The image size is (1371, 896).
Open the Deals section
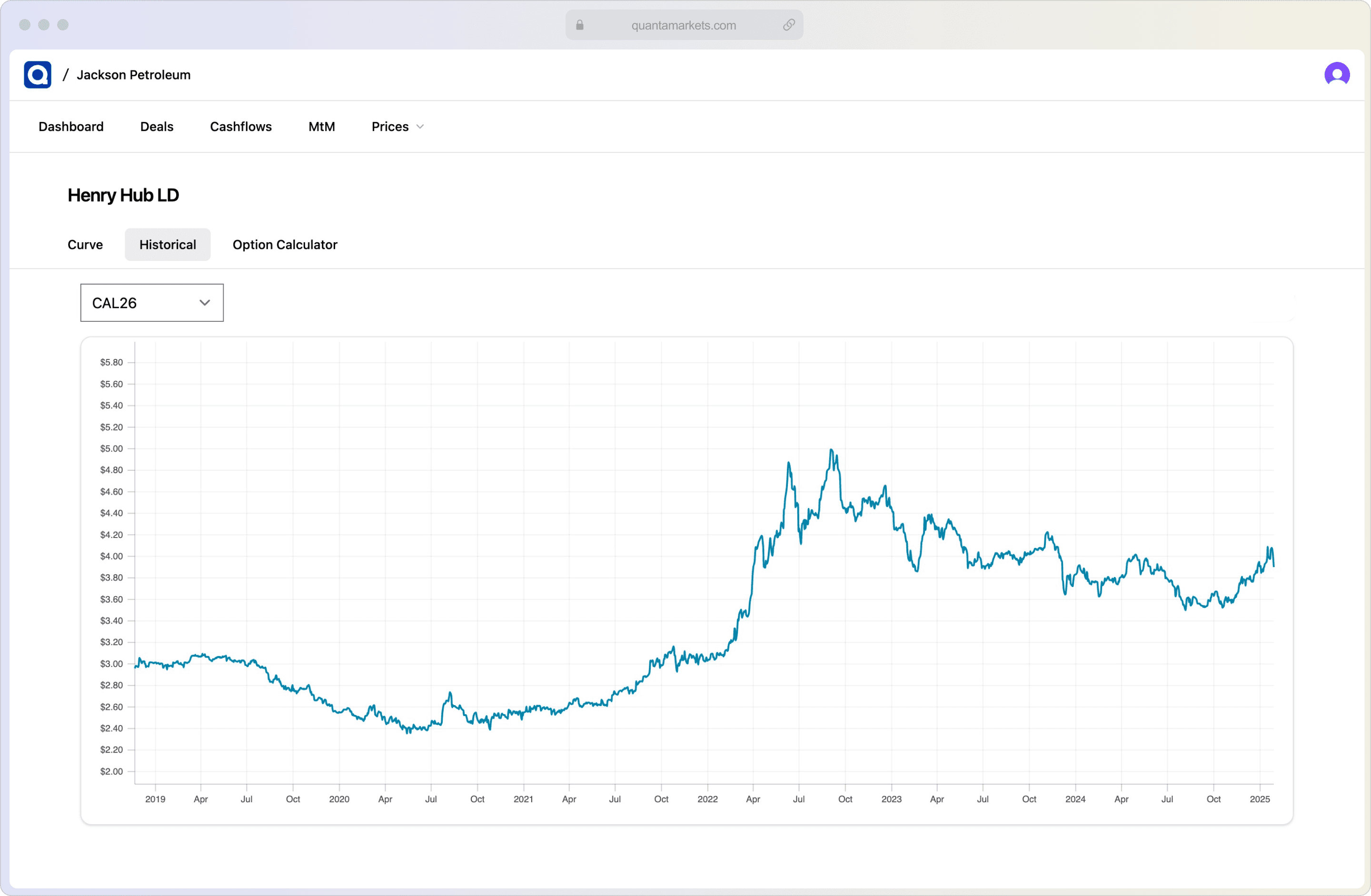click(x=157, y=127)
